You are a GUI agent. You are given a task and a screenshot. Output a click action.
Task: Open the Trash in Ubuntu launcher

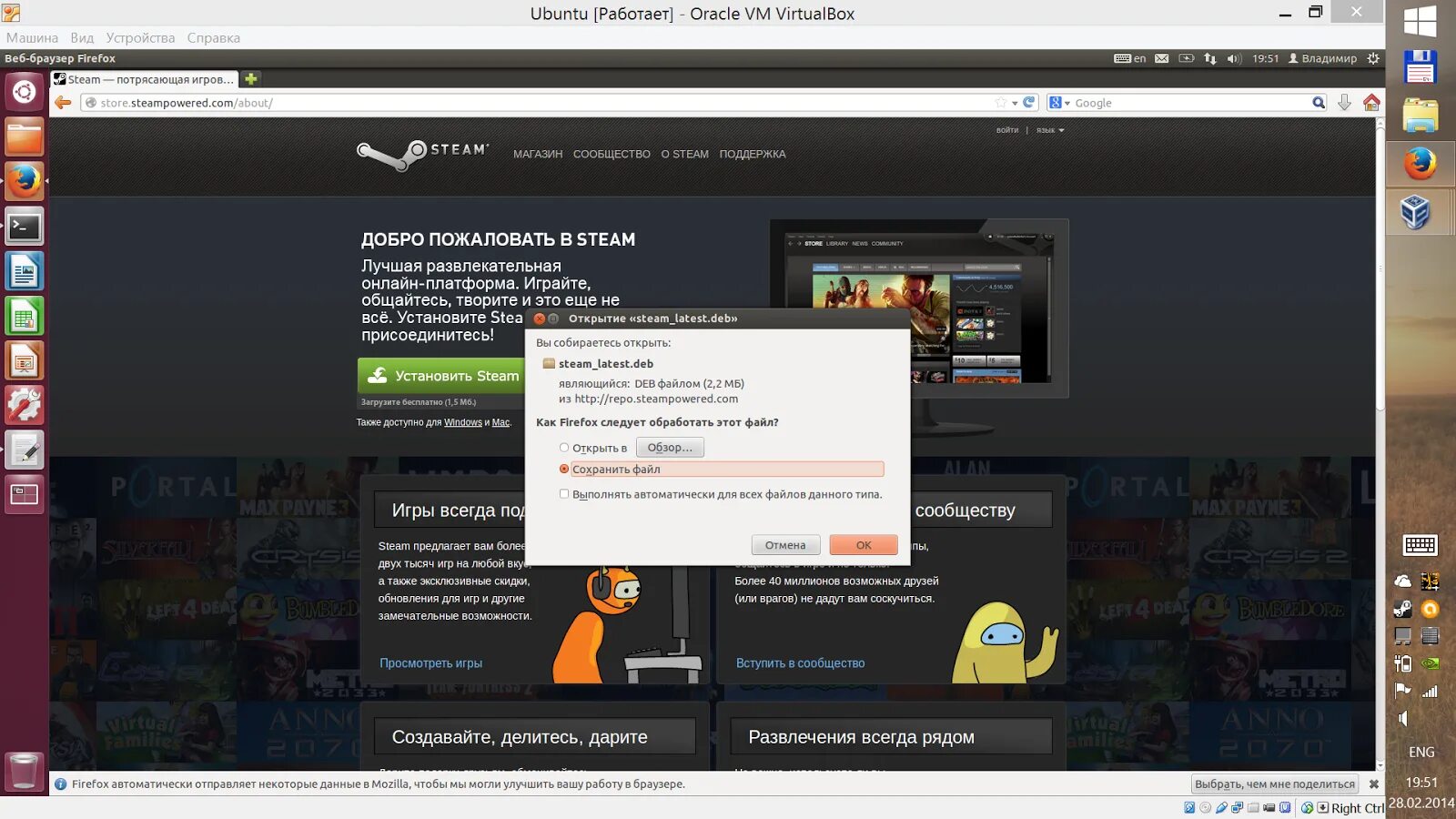tap(24, 772)
